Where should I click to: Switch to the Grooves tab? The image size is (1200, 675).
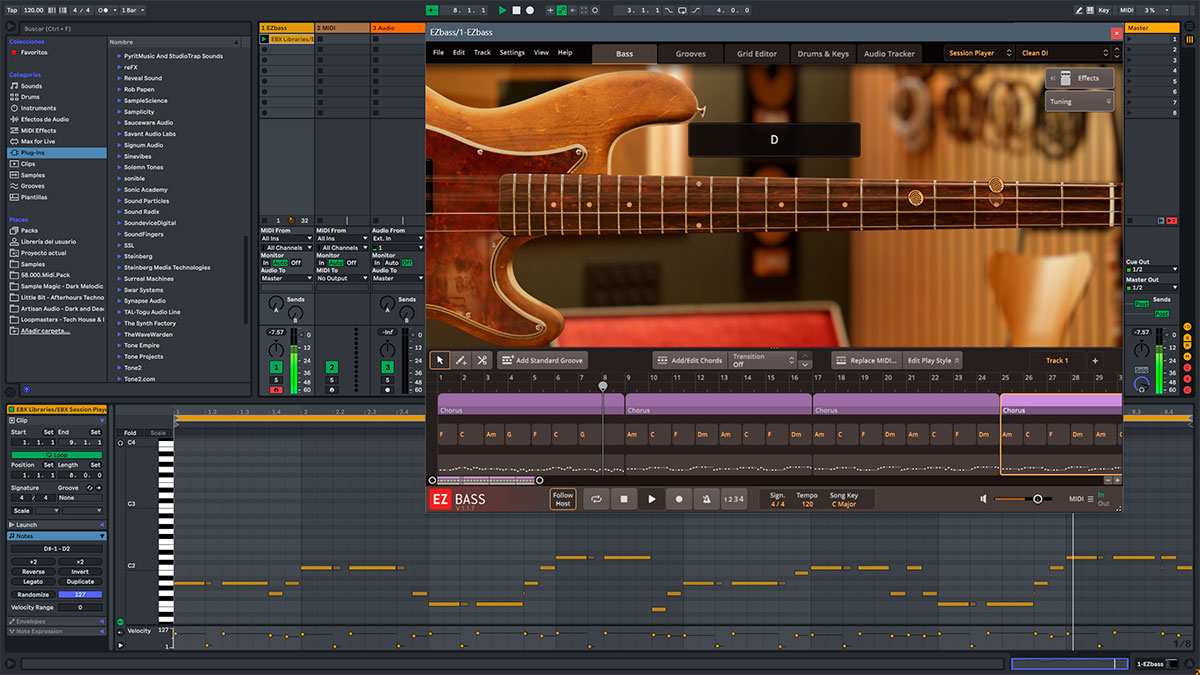[x=690, y=54]
